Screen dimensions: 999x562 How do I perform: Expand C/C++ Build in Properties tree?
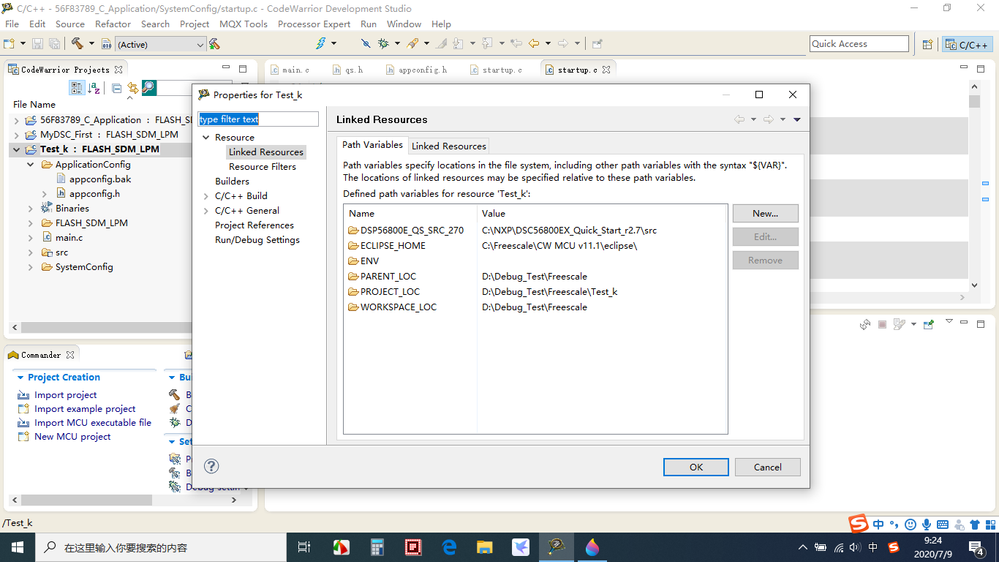coord(206,196)
